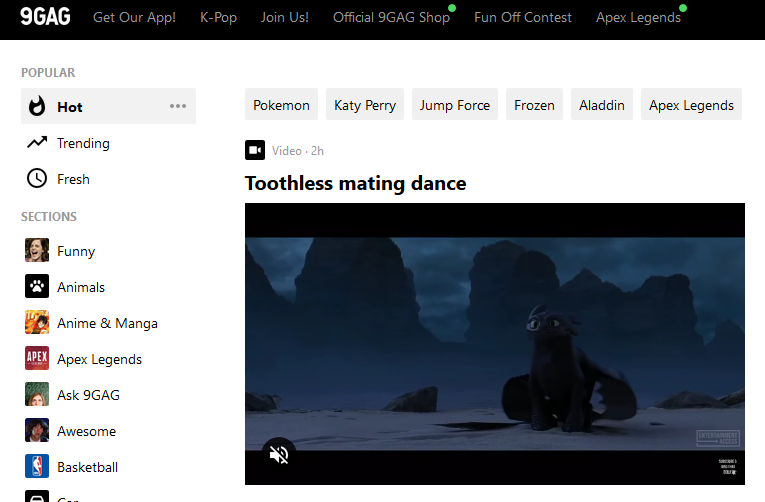
Task: Click the 9GAG logo
Action: [45, 17]
